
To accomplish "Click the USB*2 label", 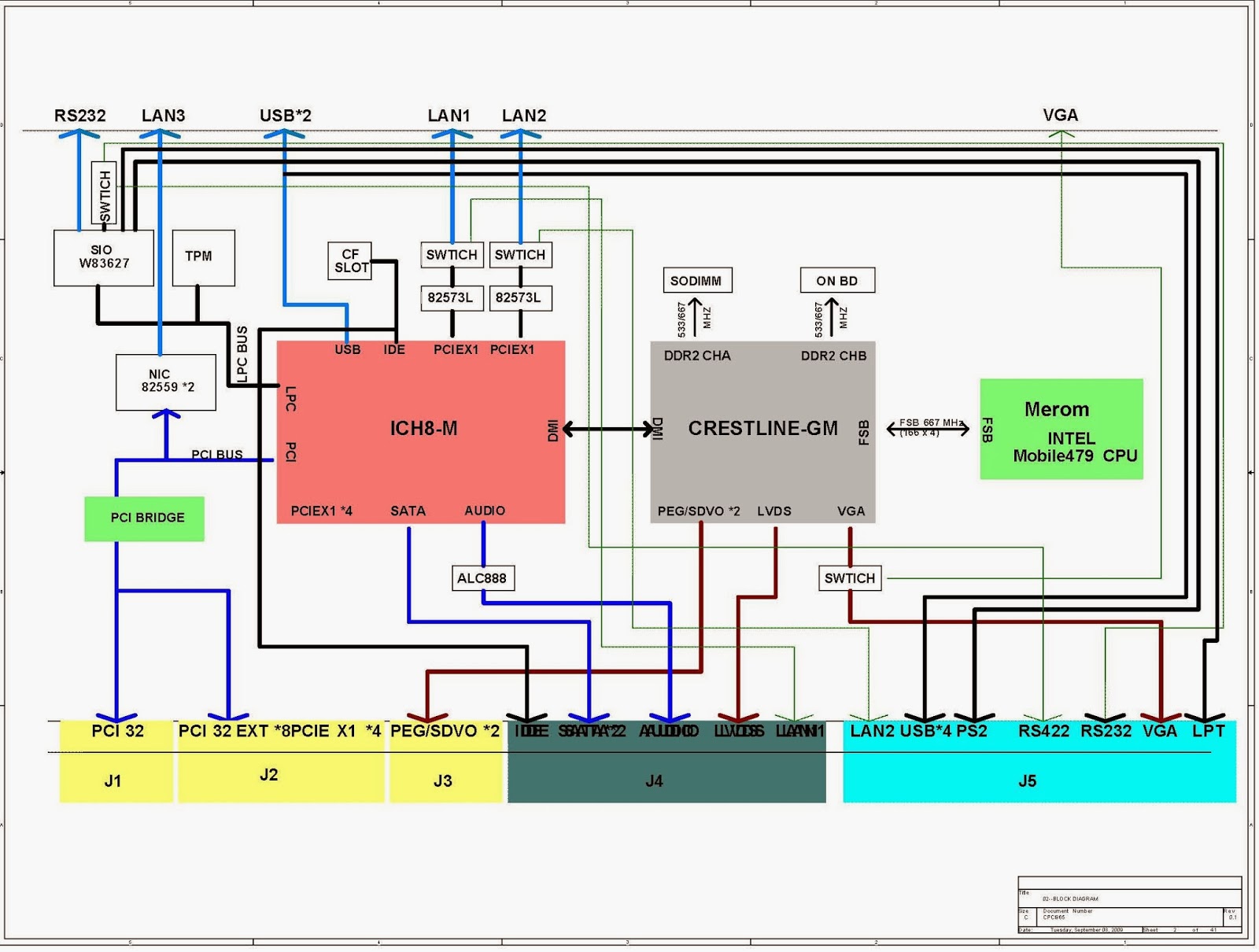I will (286, 116).
